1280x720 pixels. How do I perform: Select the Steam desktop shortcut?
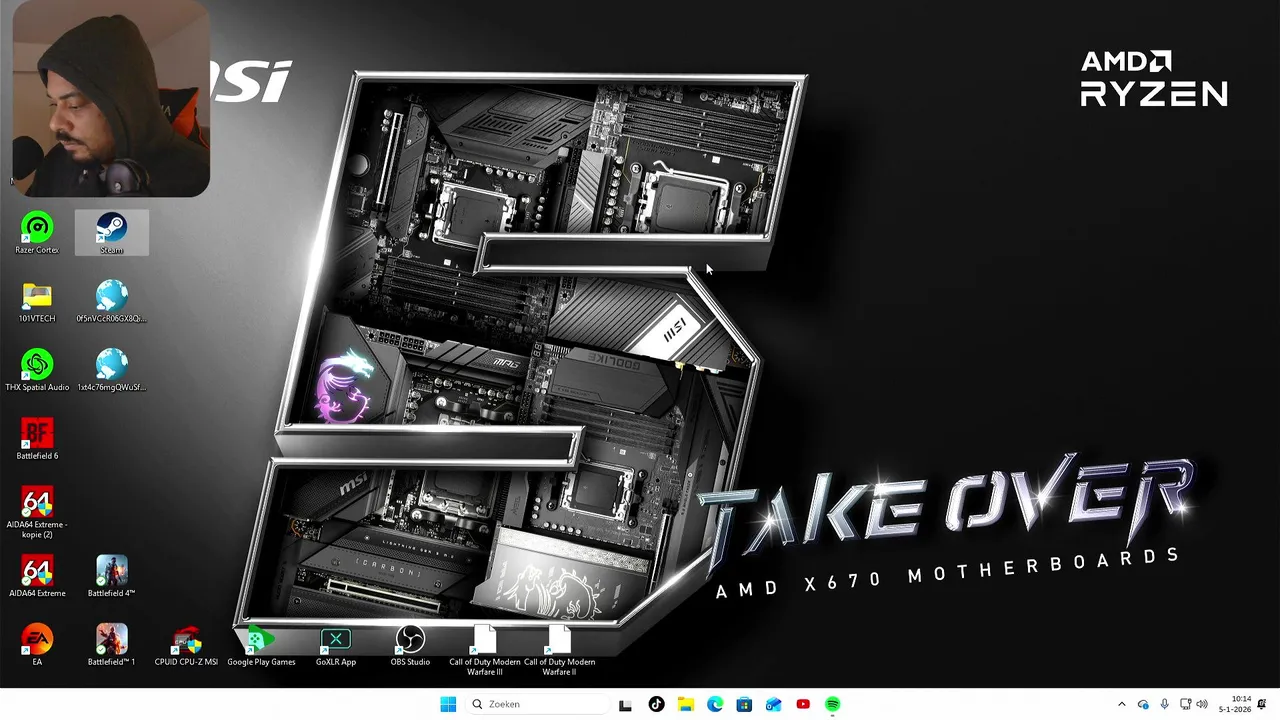tap(111, 234)
